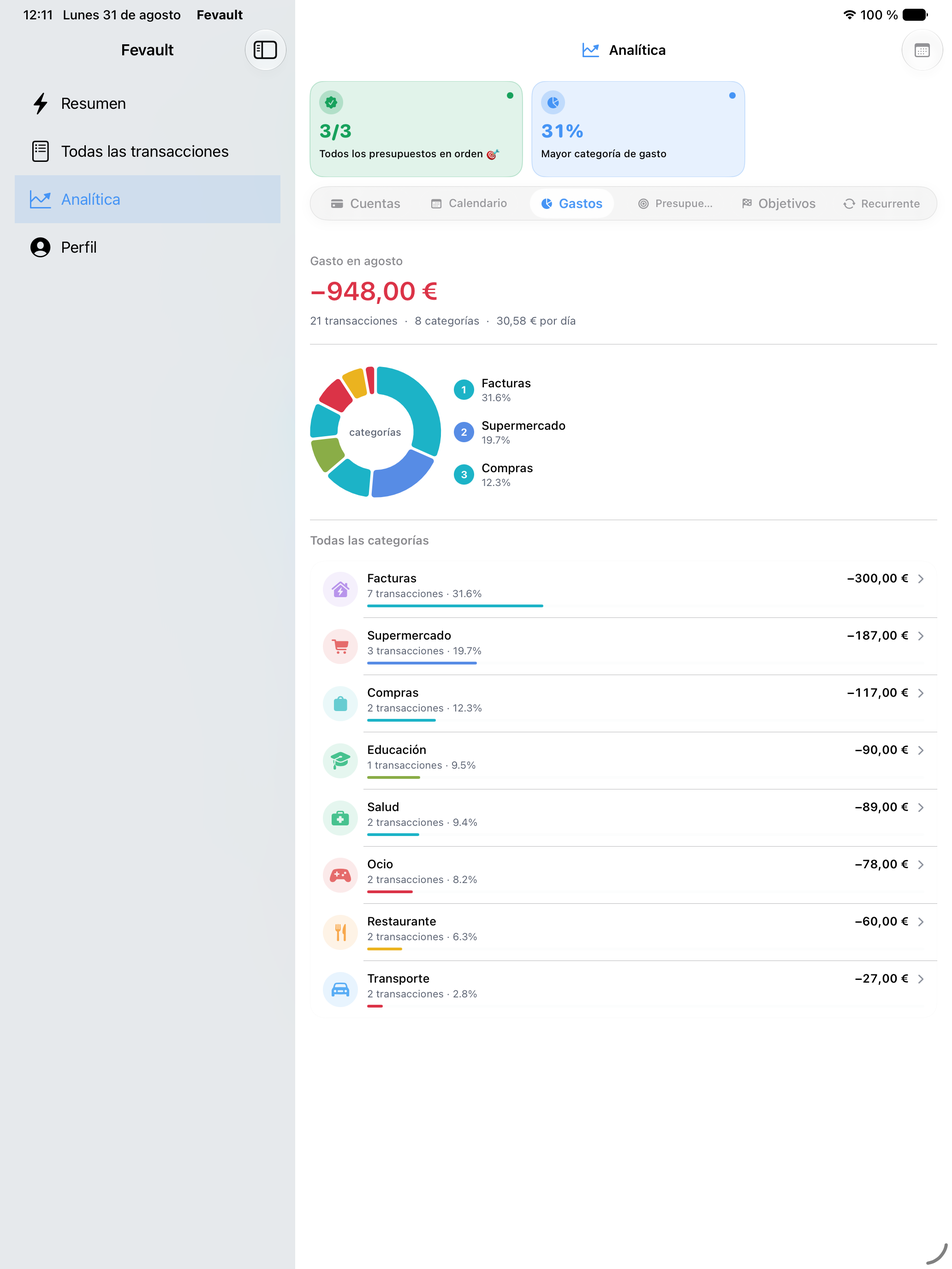Click the Transporte car icon
This screenshot has width=952, height=1269.
(340, 989)
